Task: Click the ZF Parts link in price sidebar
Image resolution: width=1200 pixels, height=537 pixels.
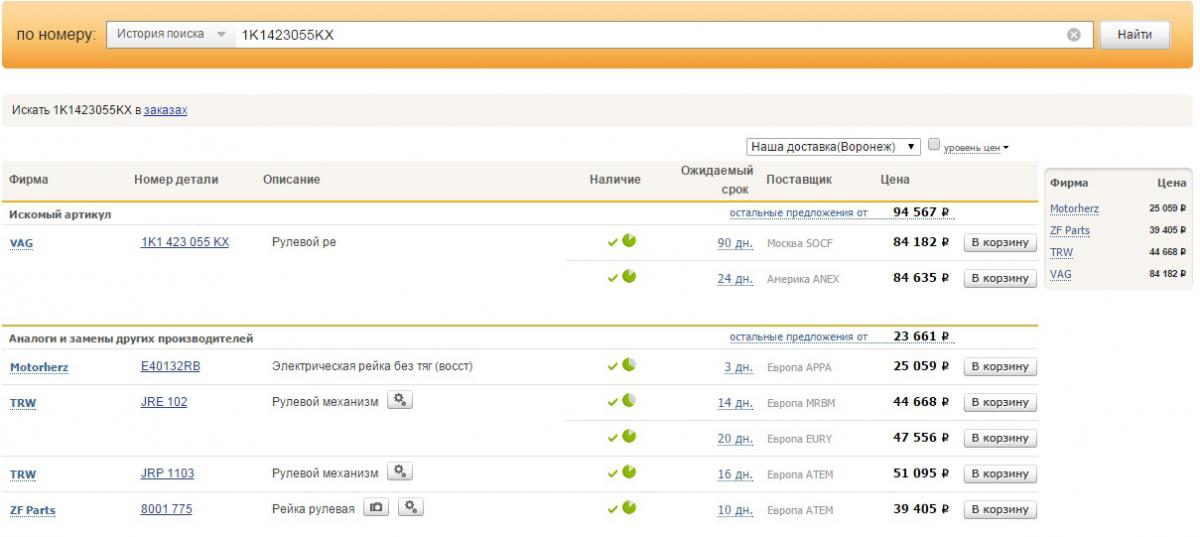Action: point(1070,231)
